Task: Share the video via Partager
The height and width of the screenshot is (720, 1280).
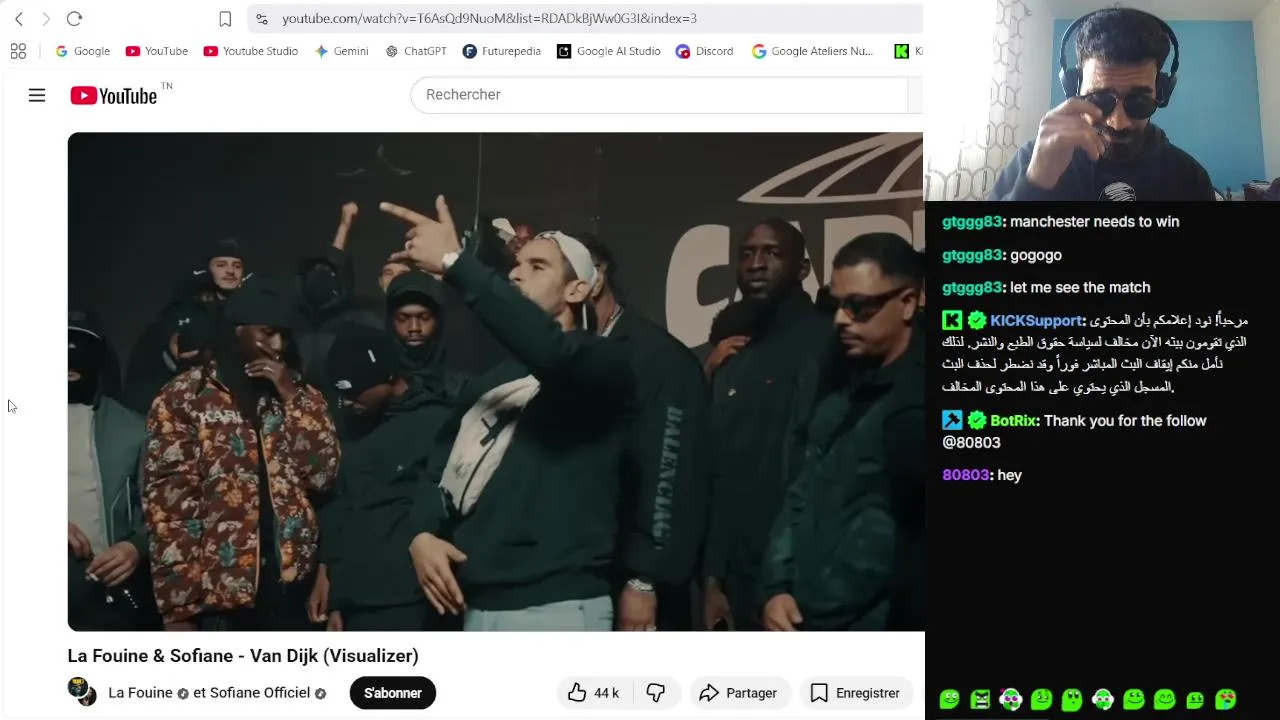Action: 738,693
